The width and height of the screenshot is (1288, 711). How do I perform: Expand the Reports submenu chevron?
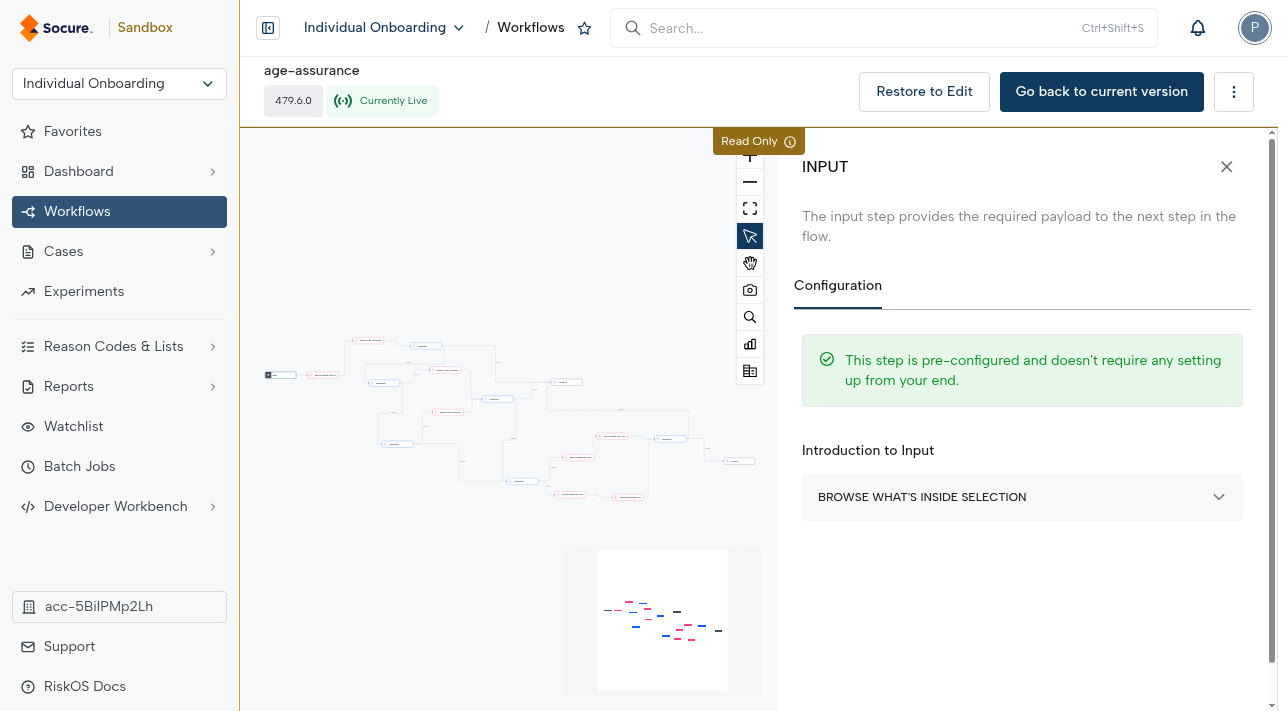(x=213, y=387)
